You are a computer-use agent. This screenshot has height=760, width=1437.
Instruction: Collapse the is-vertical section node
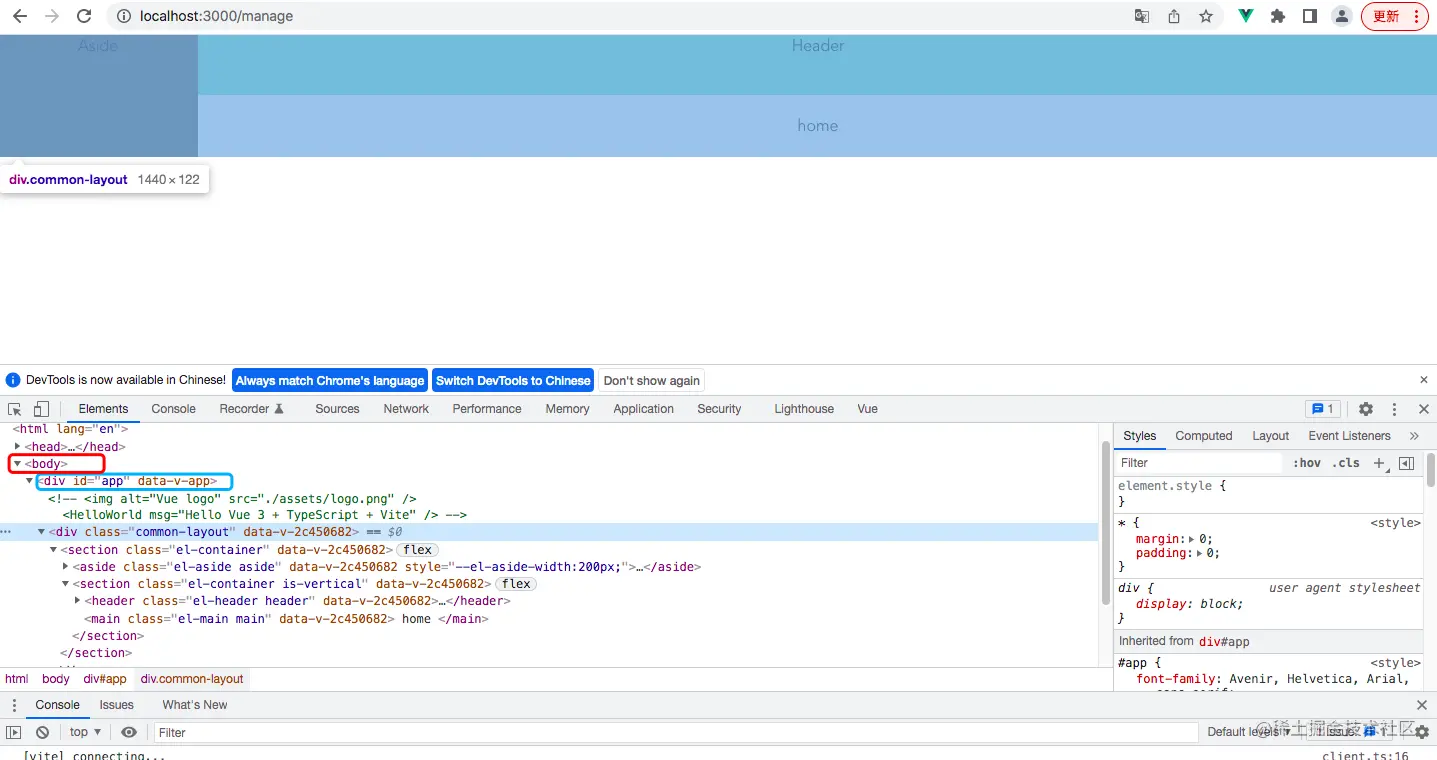pyautogui.click(x=66, y=584)
